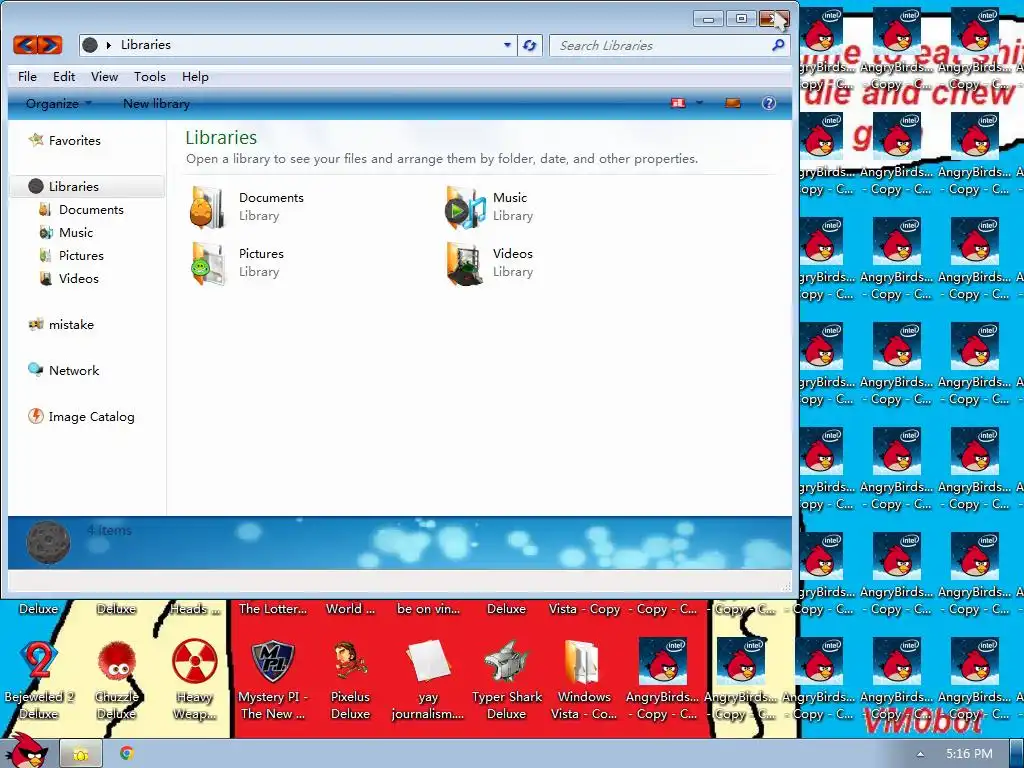Open the Tools menu
The height and width of the screenshot is (768, 1024).
150,76
